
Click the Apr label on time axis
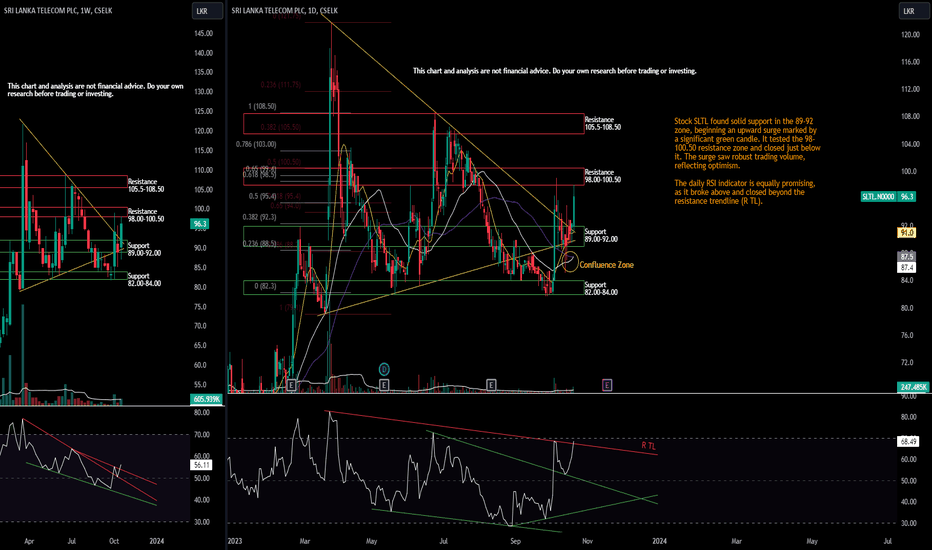(x=29, y=541)
